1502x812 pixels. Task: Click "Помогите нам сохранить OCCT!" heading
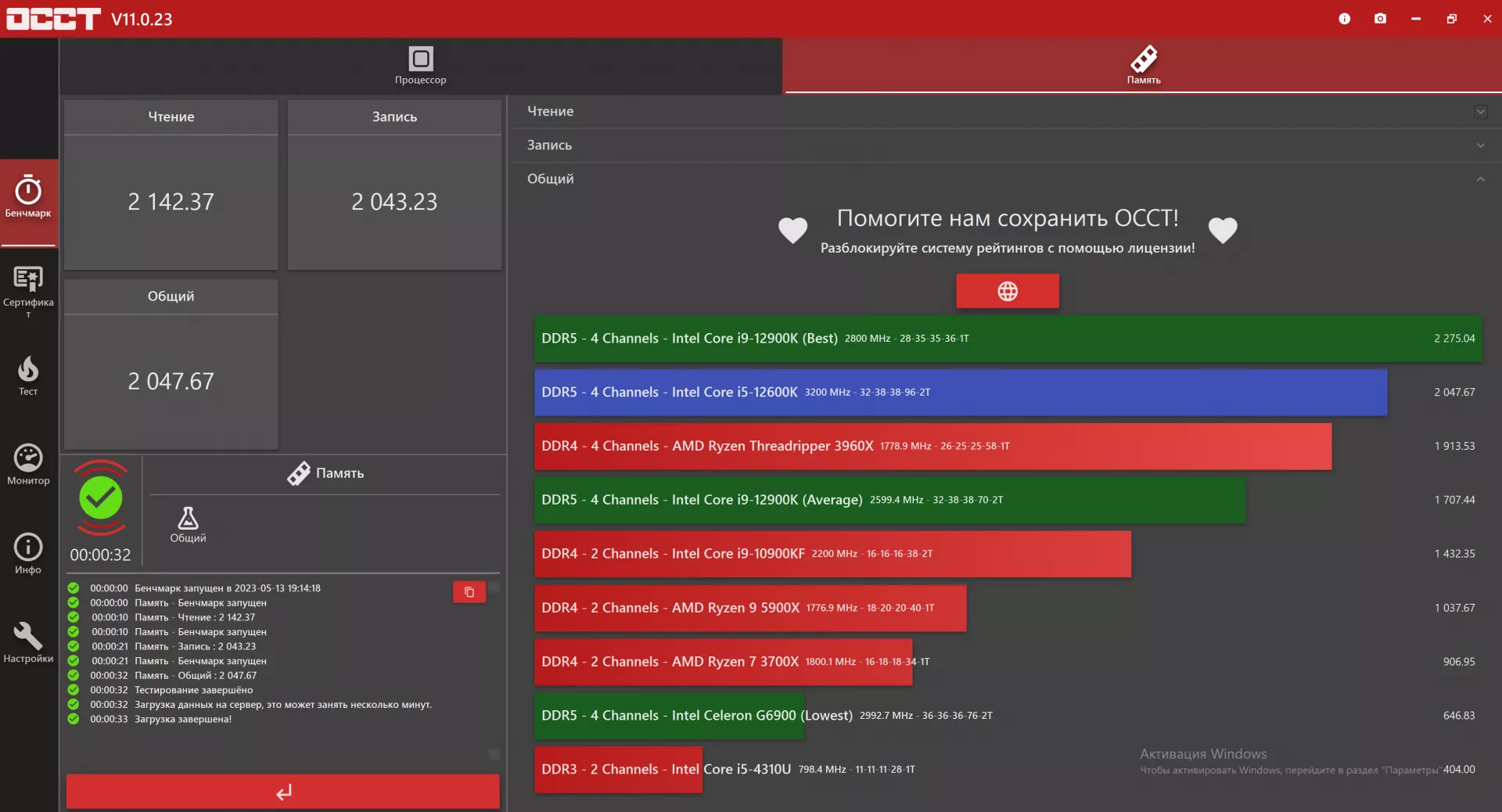click(x=1008, y=218)
